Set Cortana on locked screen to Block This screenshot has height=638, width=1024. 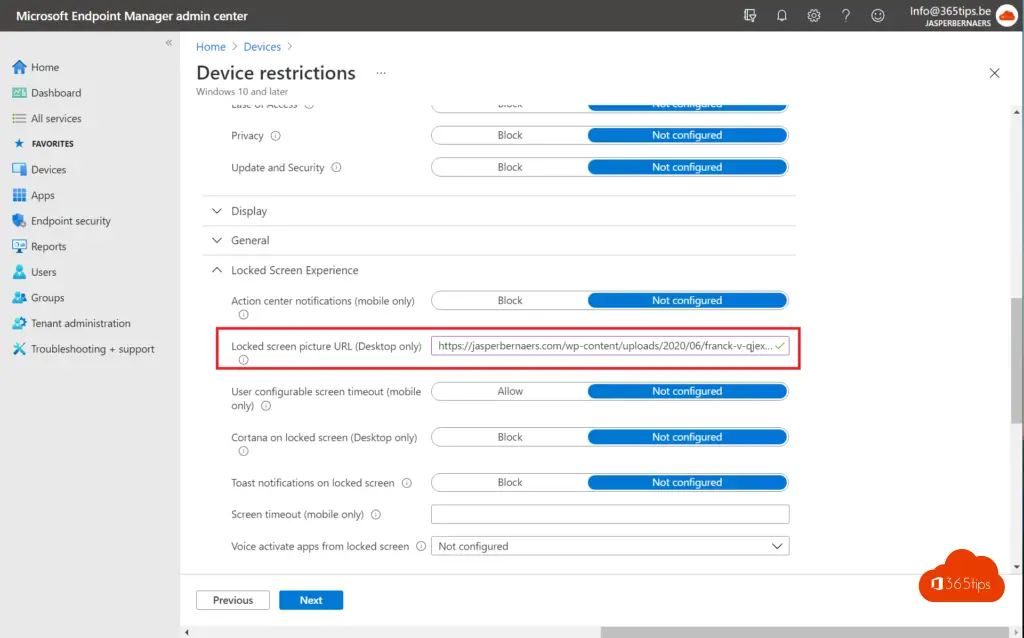pyautogui.click(x=510, y=437)
